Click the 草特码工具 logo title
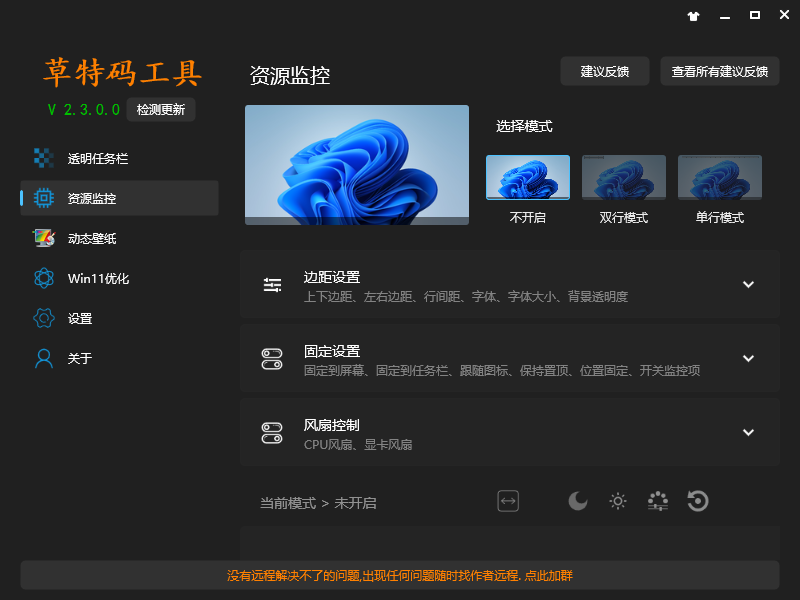Screen dimensions: 800x600 coord(122,73)
